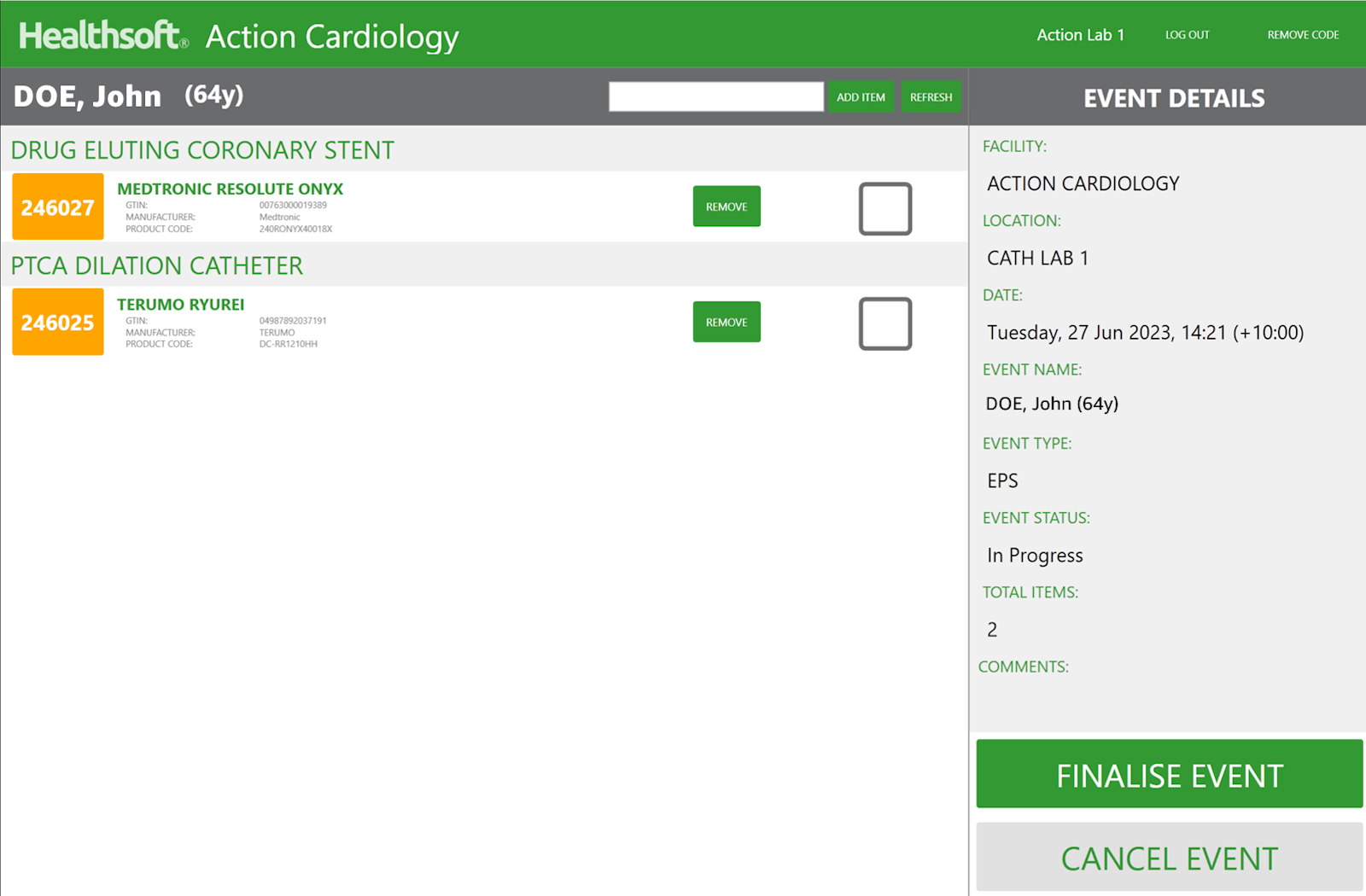Click CANCEL EVENT
The width and height of the screenshot is (1366, 896).
1168,858
